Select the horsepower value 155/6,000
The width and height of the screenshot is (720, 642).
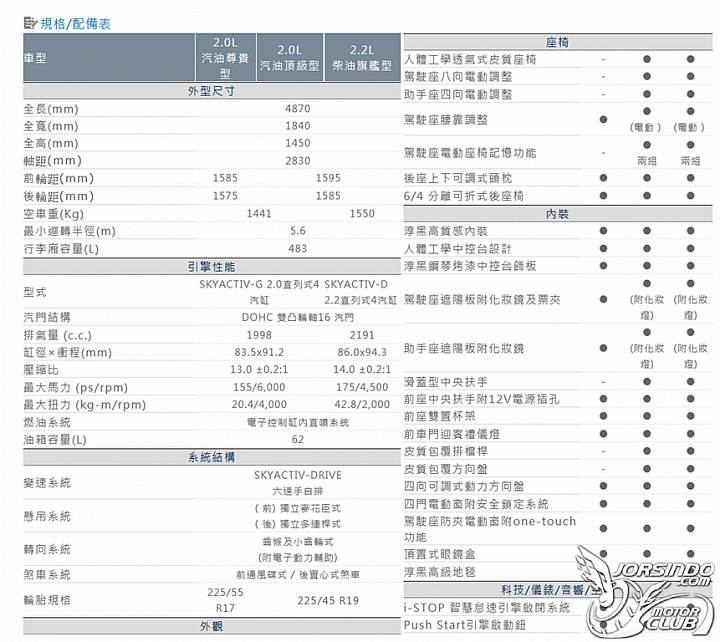pos(259,388)
